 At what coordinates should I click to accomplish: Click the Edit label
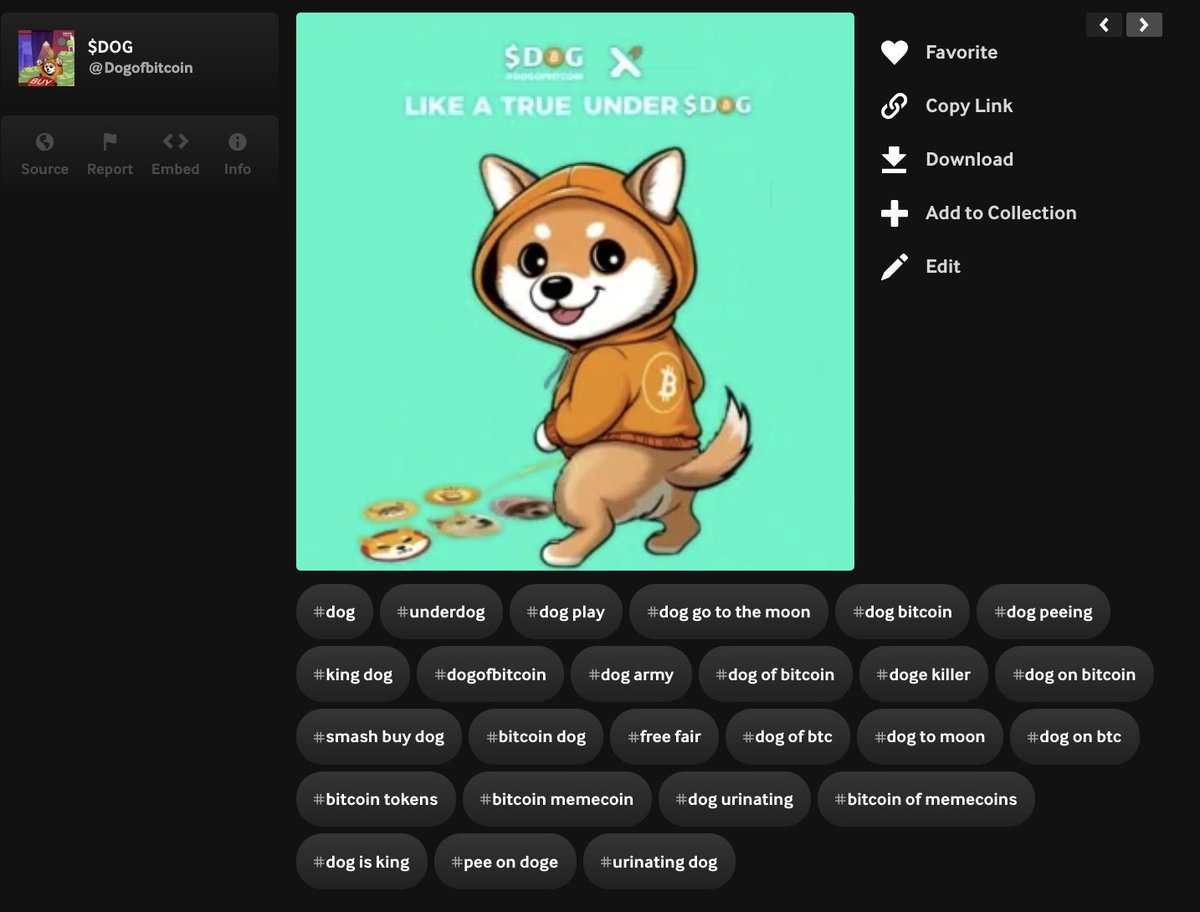(x=943, y=266)
